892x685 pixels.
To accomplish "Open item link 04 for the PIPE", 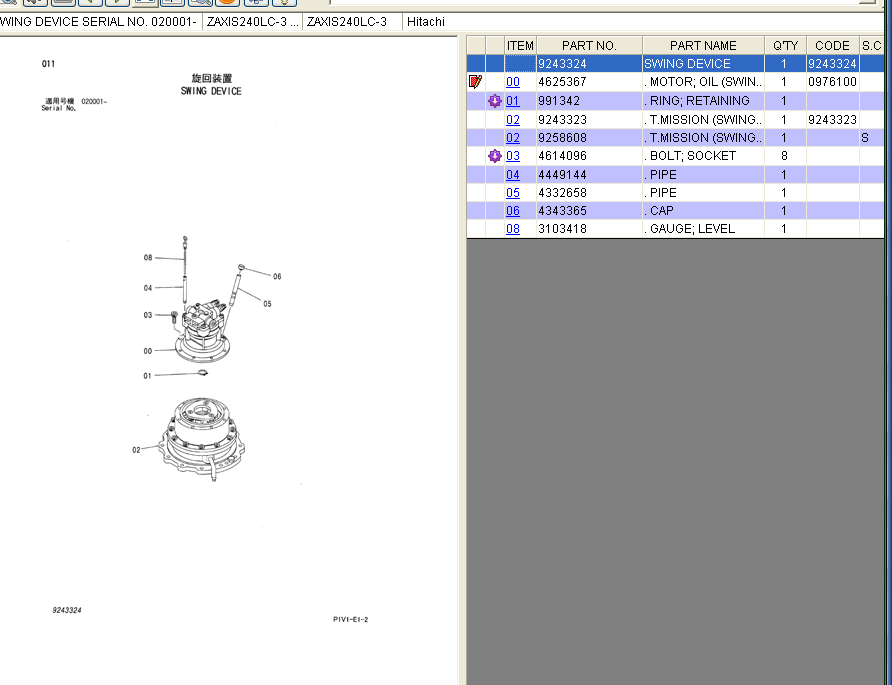I will click(513, 175).
